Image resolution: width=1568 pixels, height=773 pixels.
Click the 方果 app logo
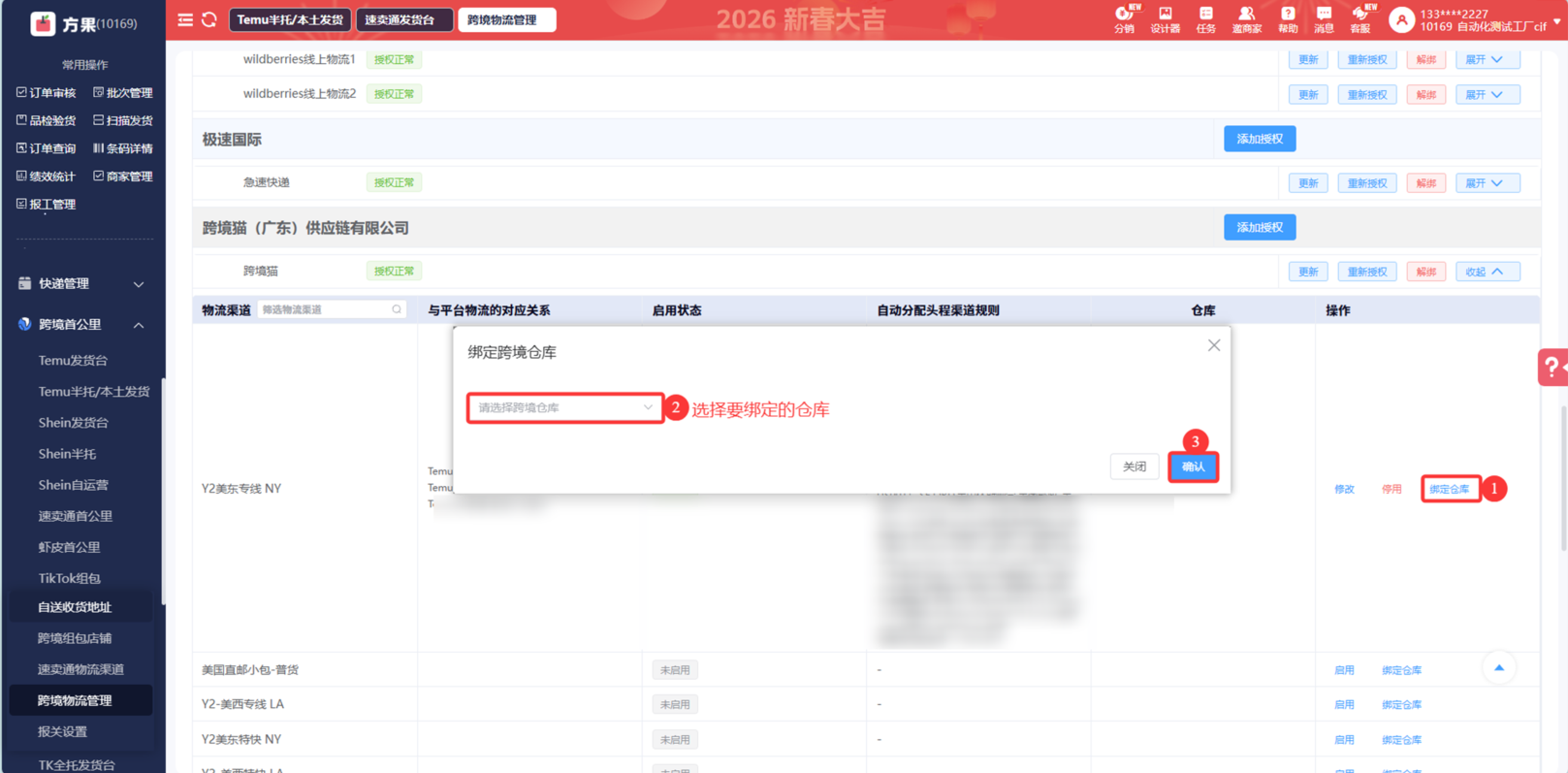[x=43, y=23]
